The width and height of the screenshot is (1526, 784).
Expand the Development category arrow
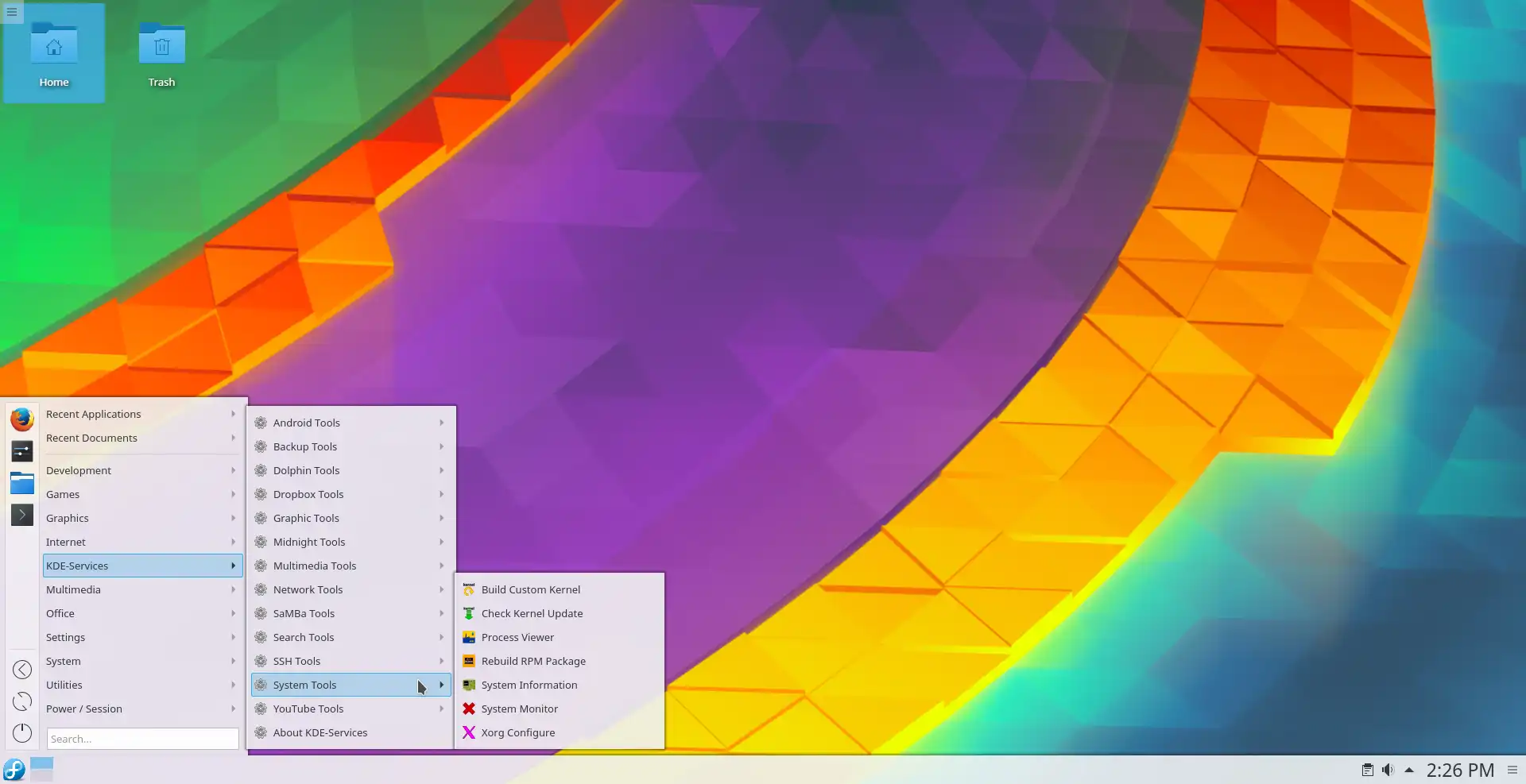point(234,470)
